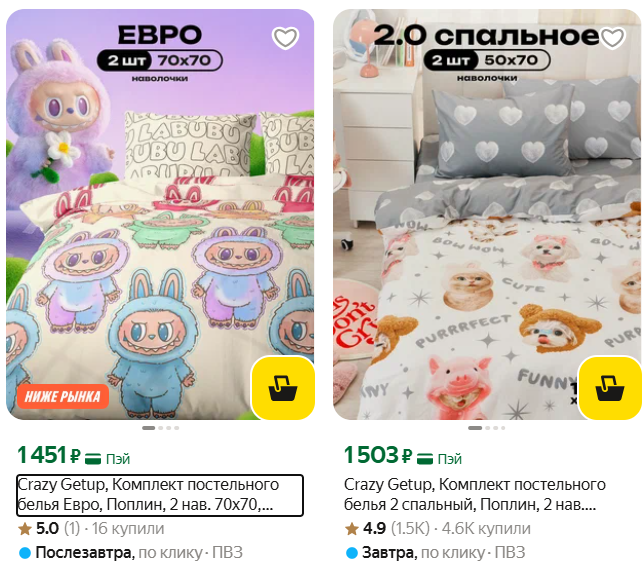Add Labubu Евро set to cart
Screen dimensions: 643x567
pos(283,388)
